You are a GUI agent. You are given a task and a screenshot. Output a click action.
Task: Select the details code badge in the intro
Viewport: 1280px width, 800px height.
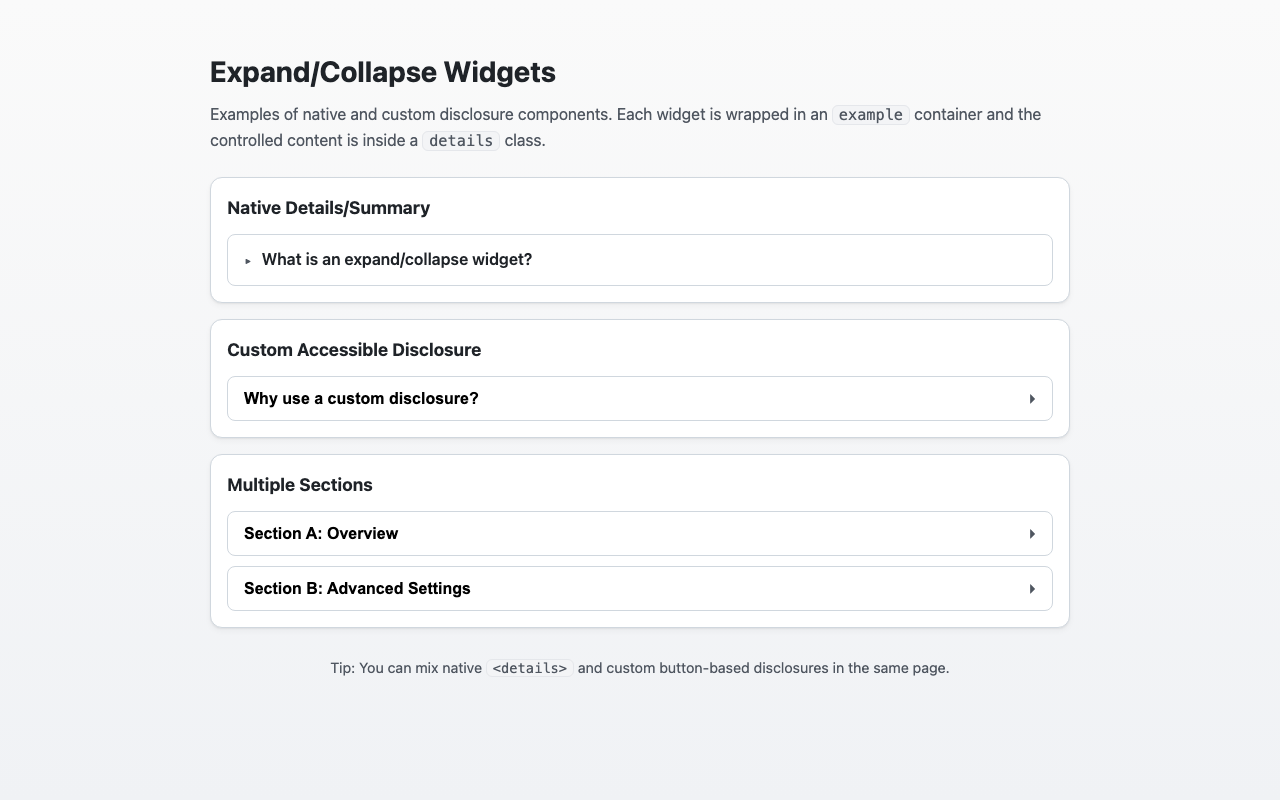click(461, 140)
